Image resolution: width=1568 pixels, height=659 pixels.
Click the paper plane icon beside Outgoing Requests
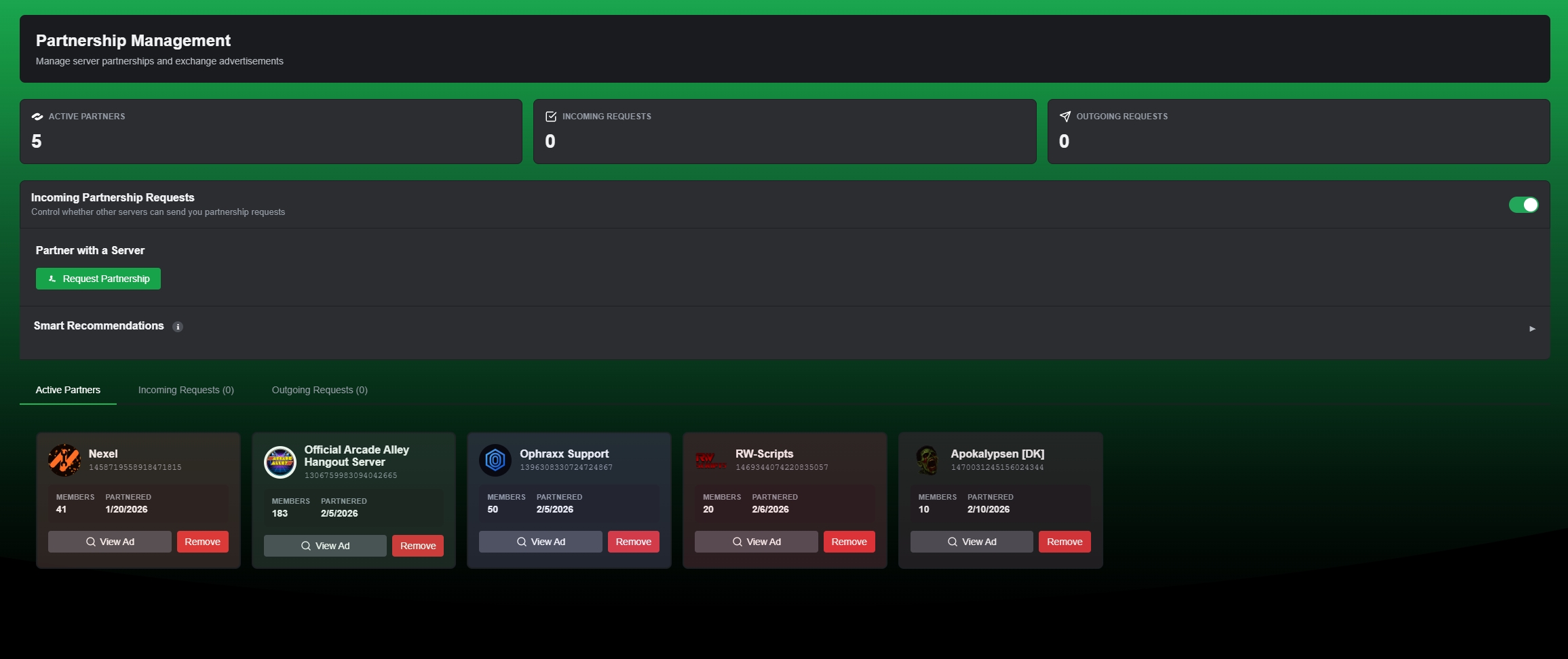(1065, 116)
